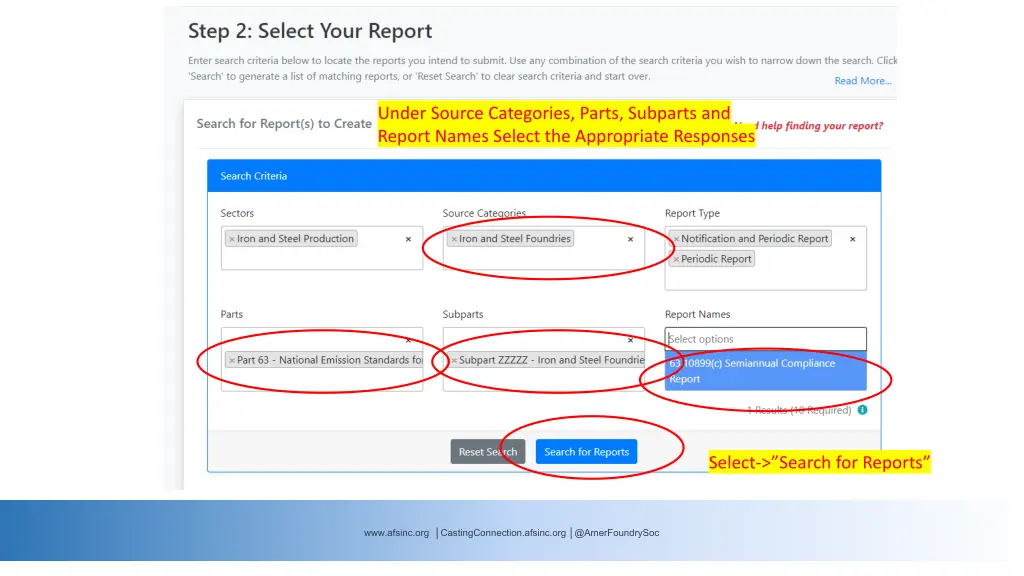Open the Read More link
The width and height of the screenshot is (1024, 576).
[863, 81]
